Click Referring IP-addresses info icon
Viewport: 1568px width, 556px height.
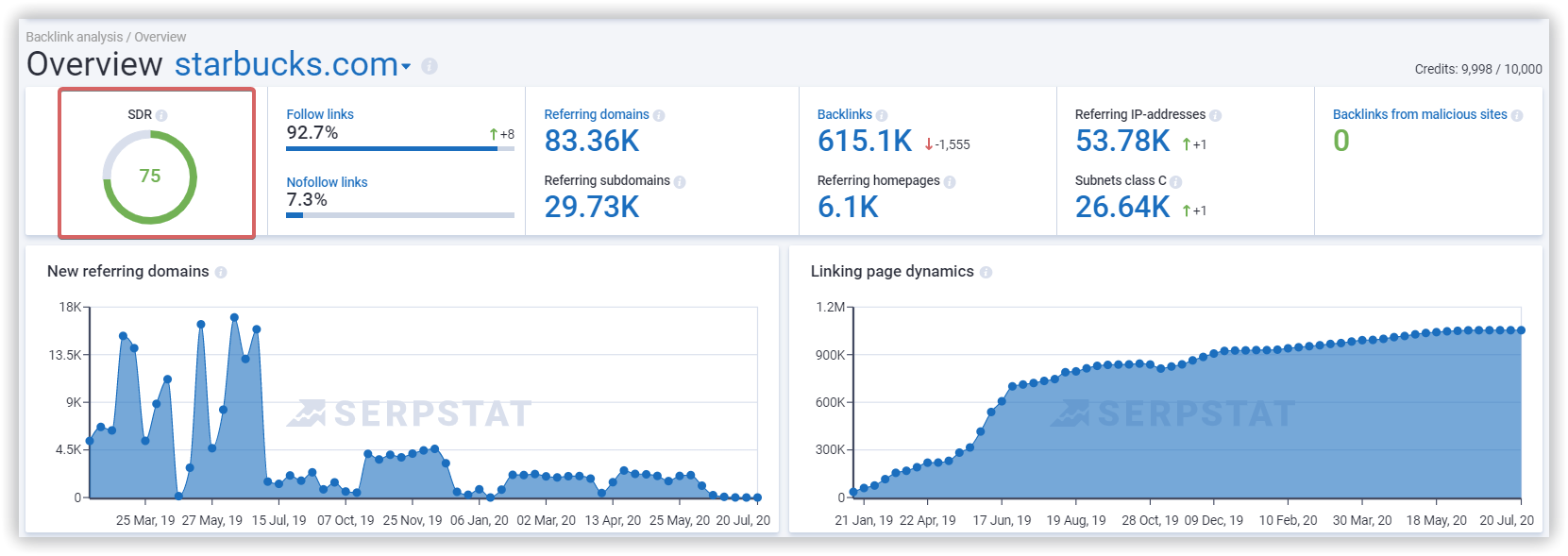pyautogui.click(x=1216, y=115)
